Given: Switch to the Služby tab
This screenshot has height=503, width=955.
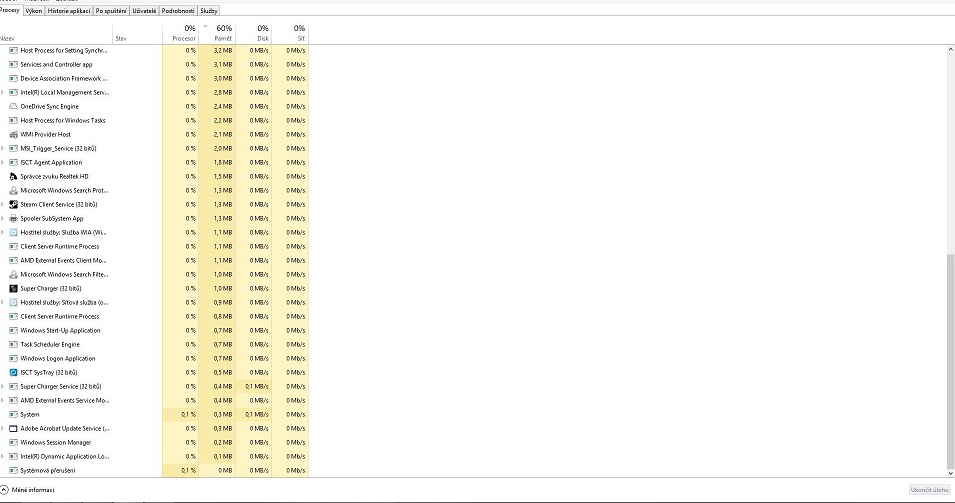Looking at the screenshot, I should (209, 11).
